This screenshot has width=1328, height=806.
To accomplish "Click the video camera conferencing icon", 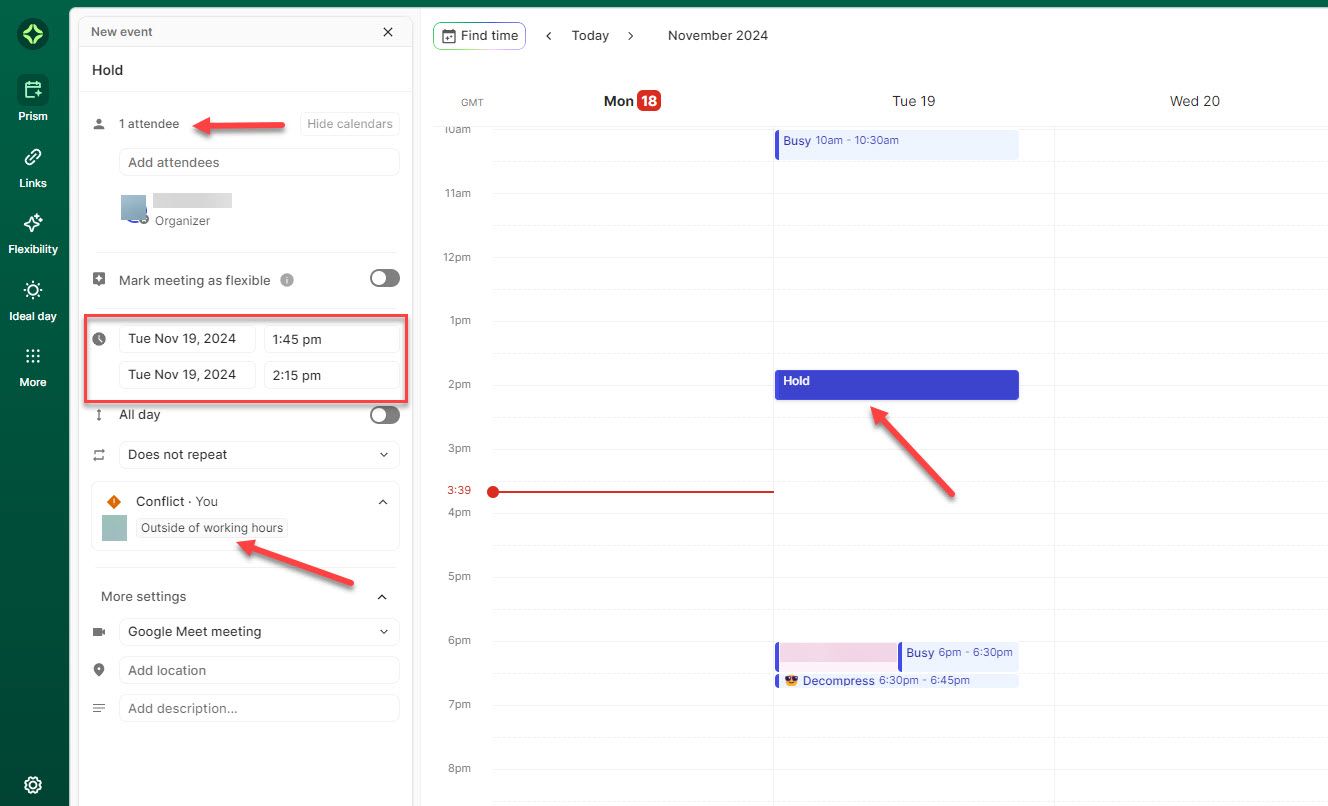I will 99,631.
